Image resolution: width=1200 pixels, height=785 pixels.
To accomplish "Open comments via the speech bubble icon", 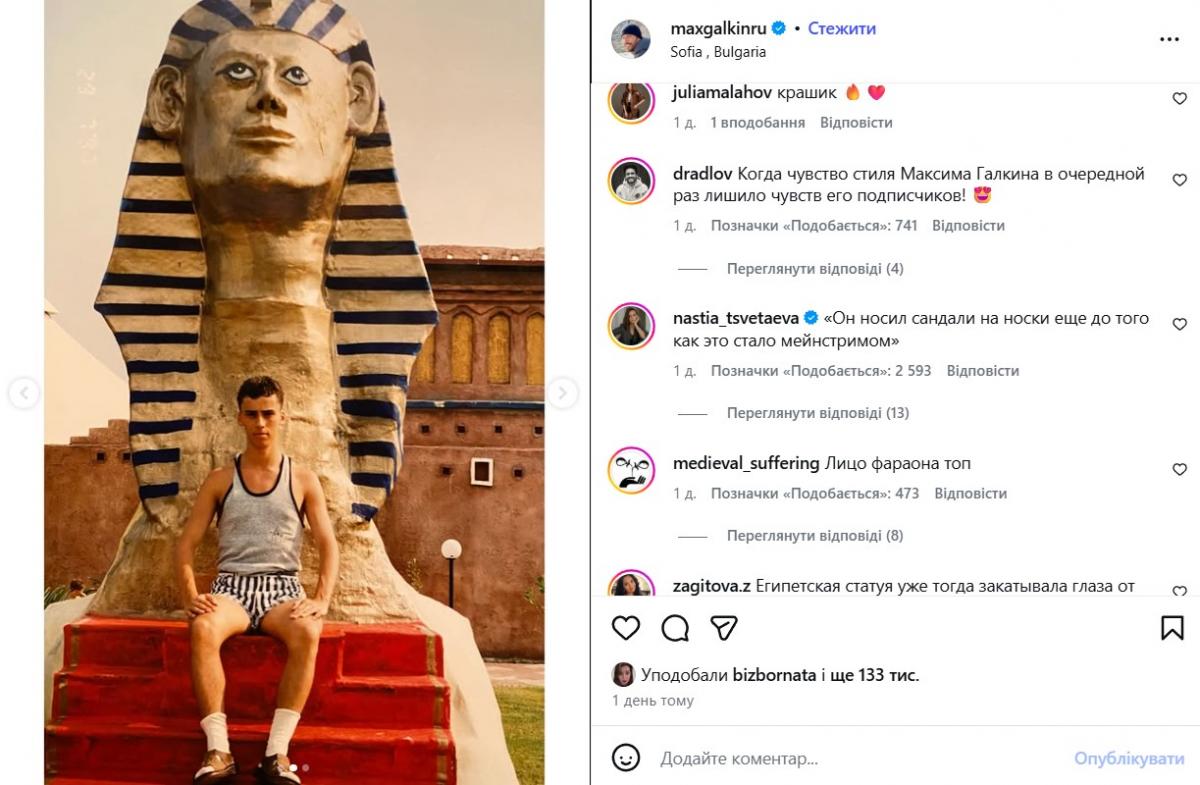I will click(675, 628).
